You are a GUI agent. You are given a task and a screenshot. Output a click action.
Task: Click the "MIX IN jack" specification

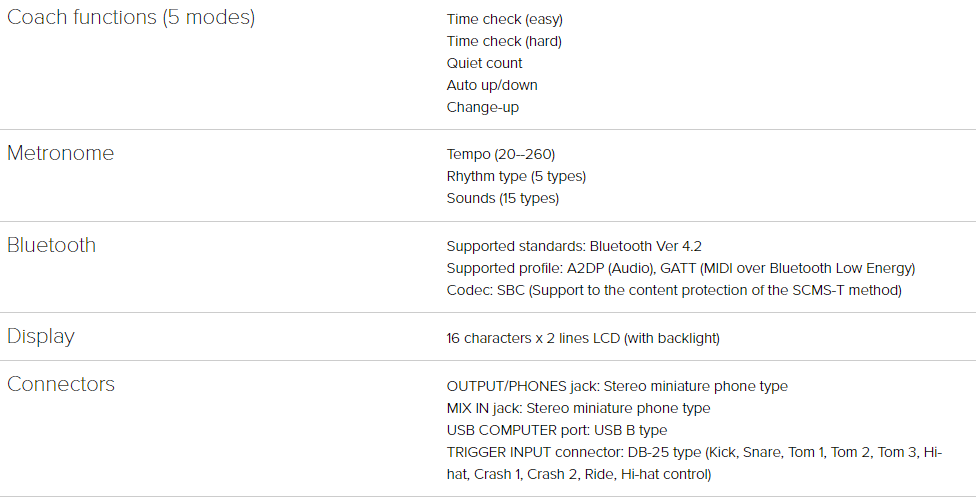click(x=578, y=408)
